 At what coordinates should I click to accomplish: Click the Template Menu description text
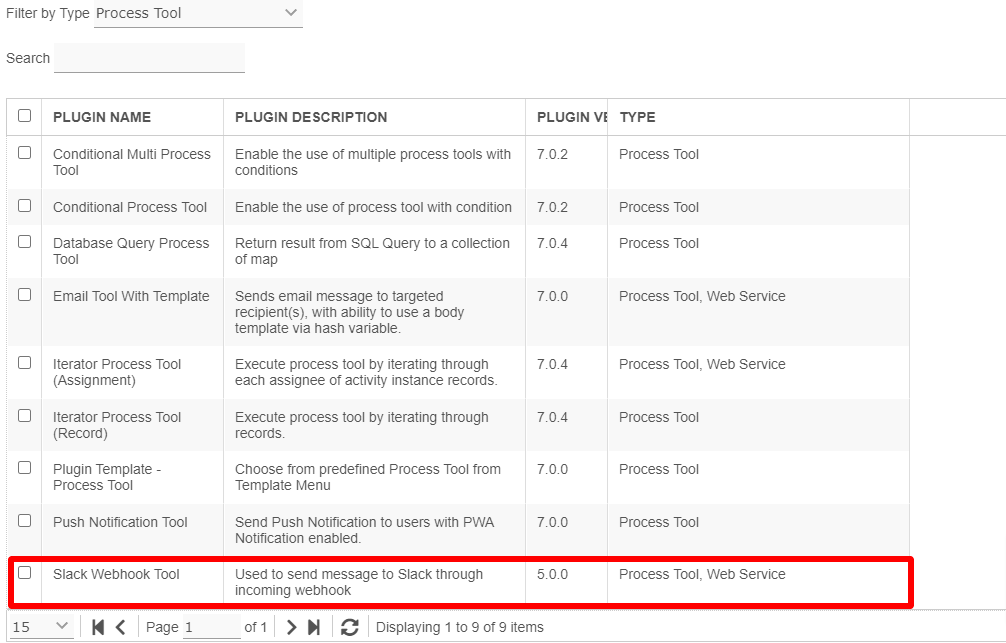(x=368, y=477)
